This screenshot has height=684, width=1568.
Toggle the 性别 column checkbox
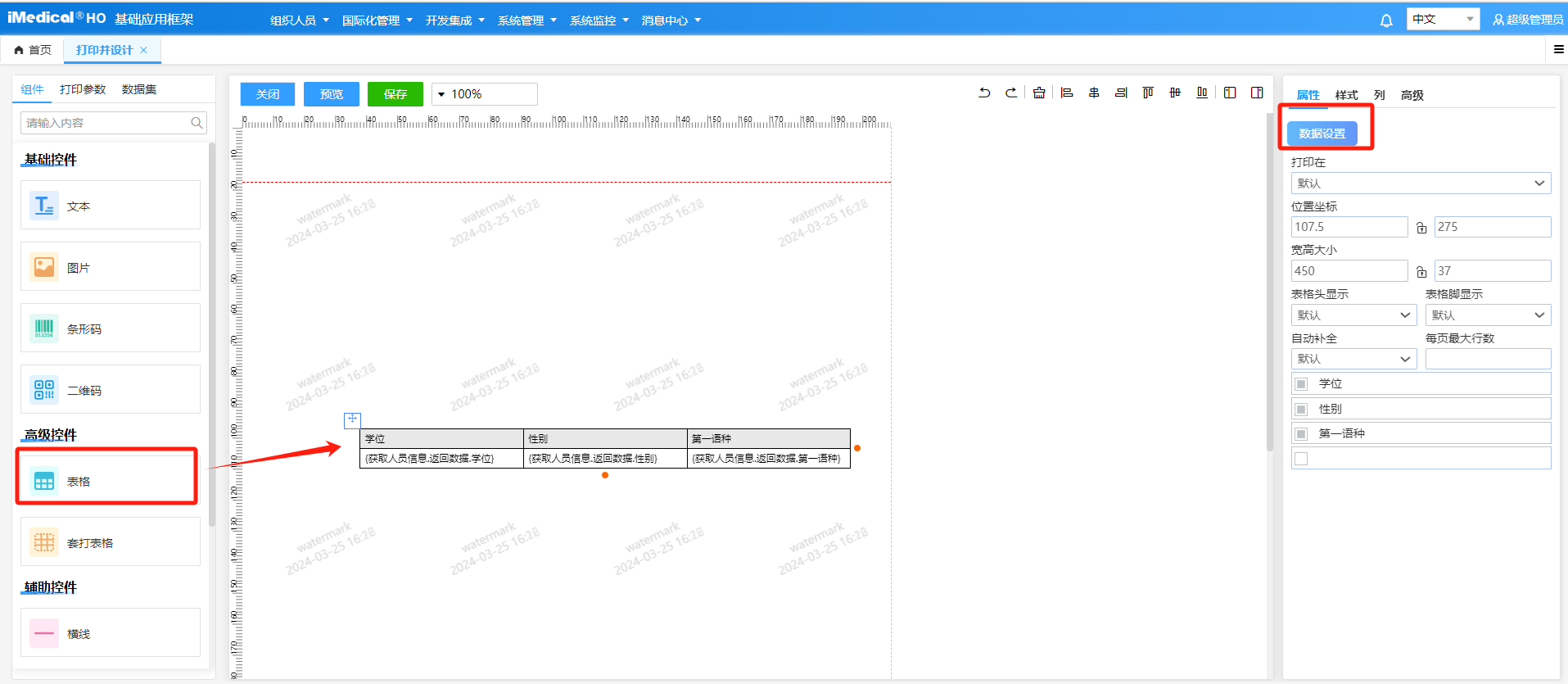[1301, 409]
